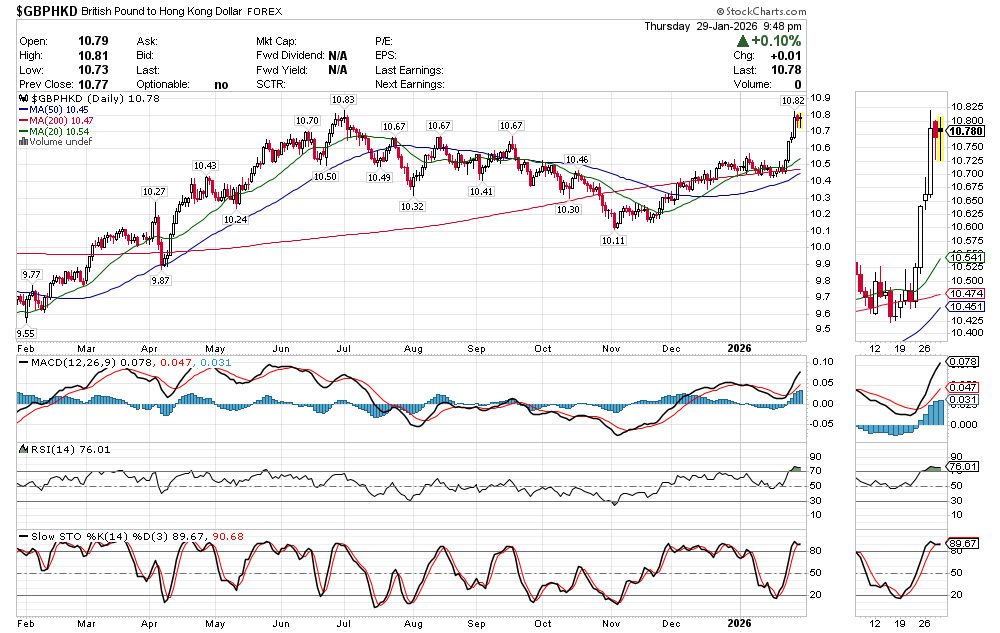Click the 0.078 MACD value tag
This screenshot has width=1000, height=633.
[x=963, y=362]
